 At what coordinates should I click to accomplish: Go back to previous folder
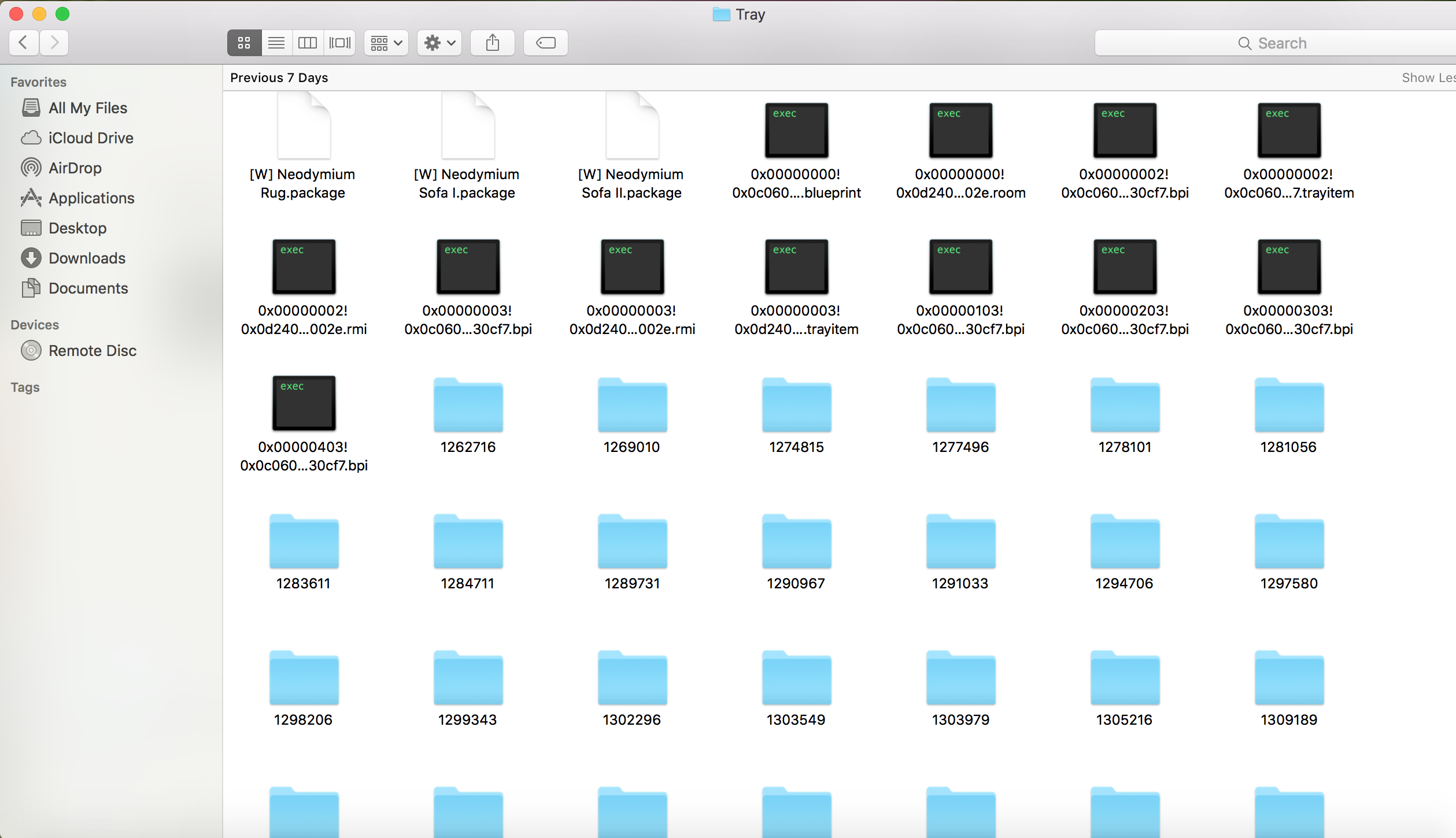pyautogui.click(x=24, y=43)
